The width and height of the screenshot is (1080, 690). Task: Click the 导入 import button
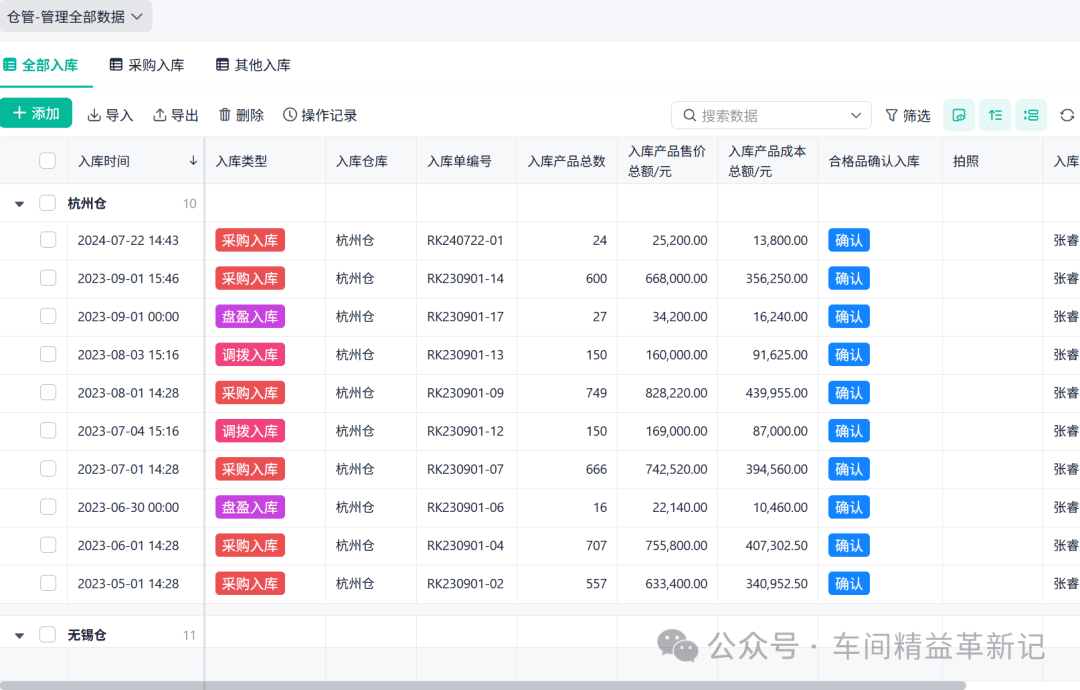click(110, 115)
